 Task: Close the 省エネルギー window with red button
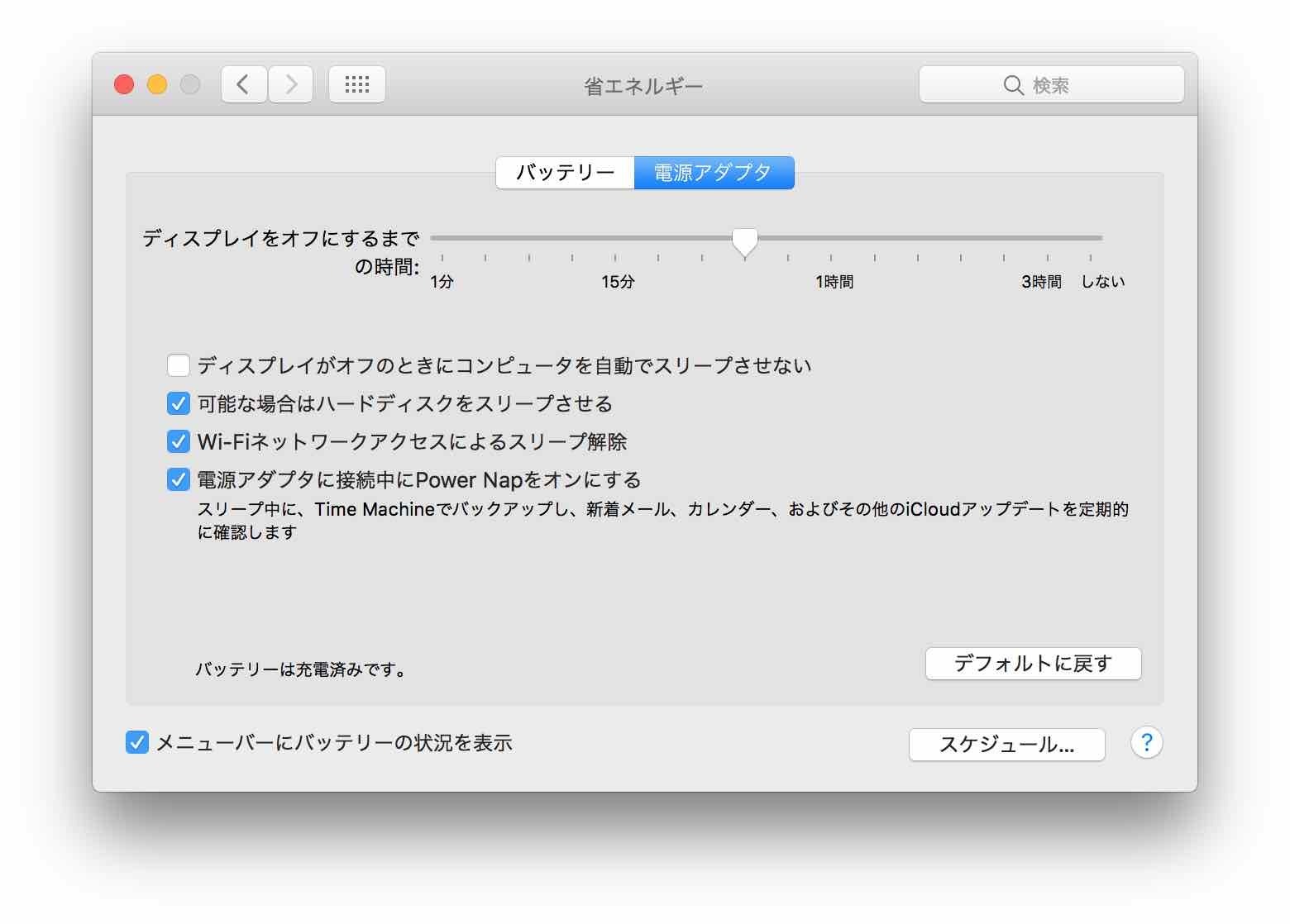pos(124,84)
